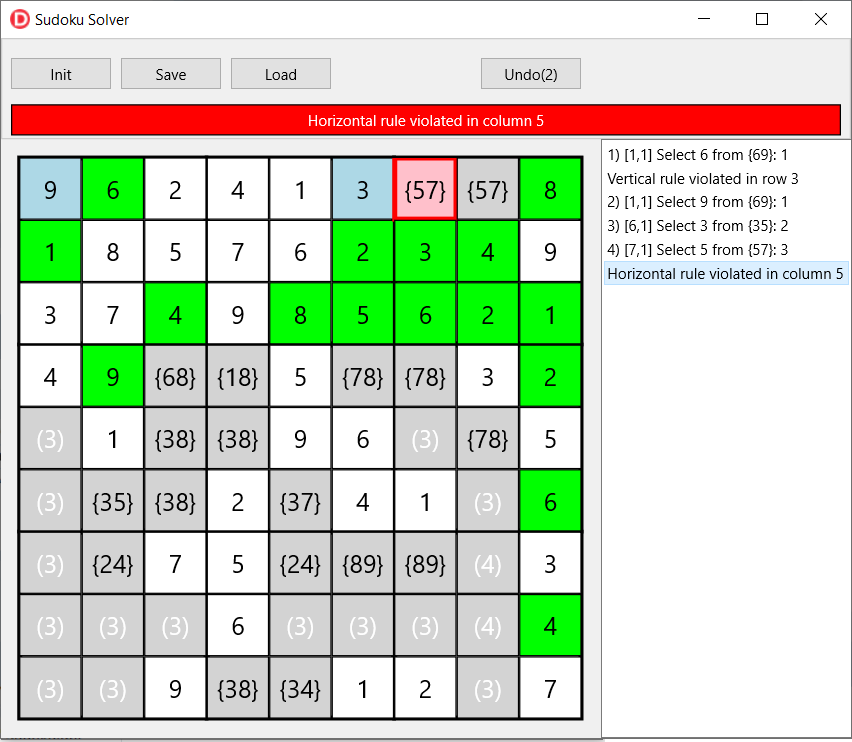
Task: Click the {24} cell beside the 7 in seventh row
Action: pyautogui.click(x=112, y=564)
